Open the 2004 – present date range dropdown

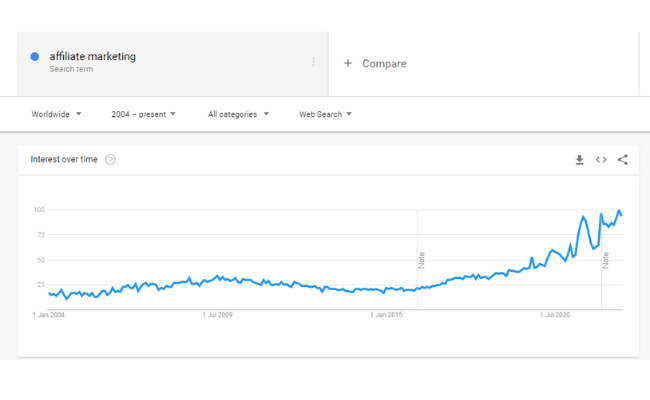[143, 114]
